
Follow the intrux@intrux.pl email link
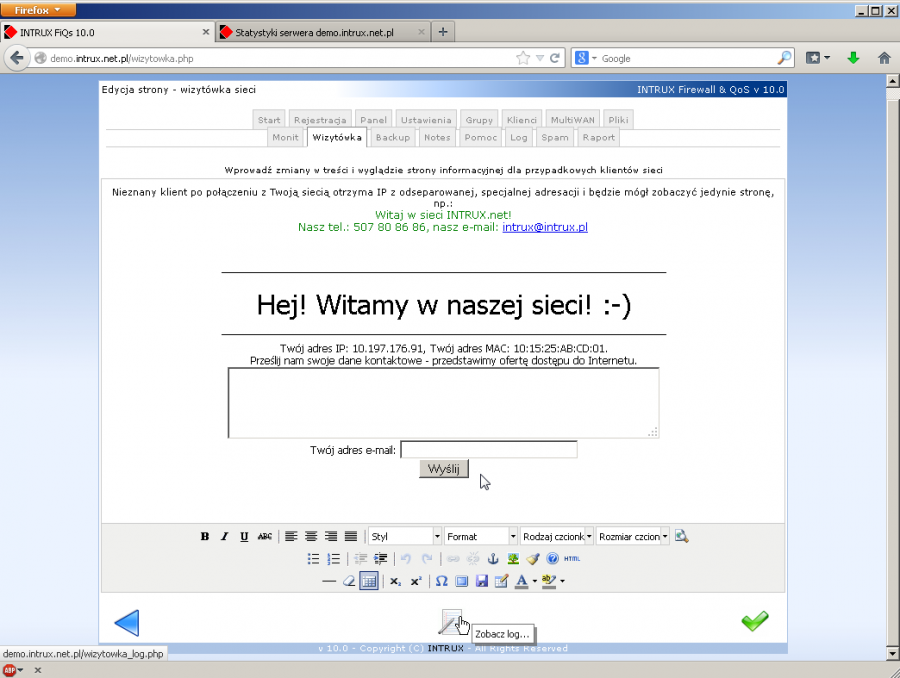click(x=545, y=227)
